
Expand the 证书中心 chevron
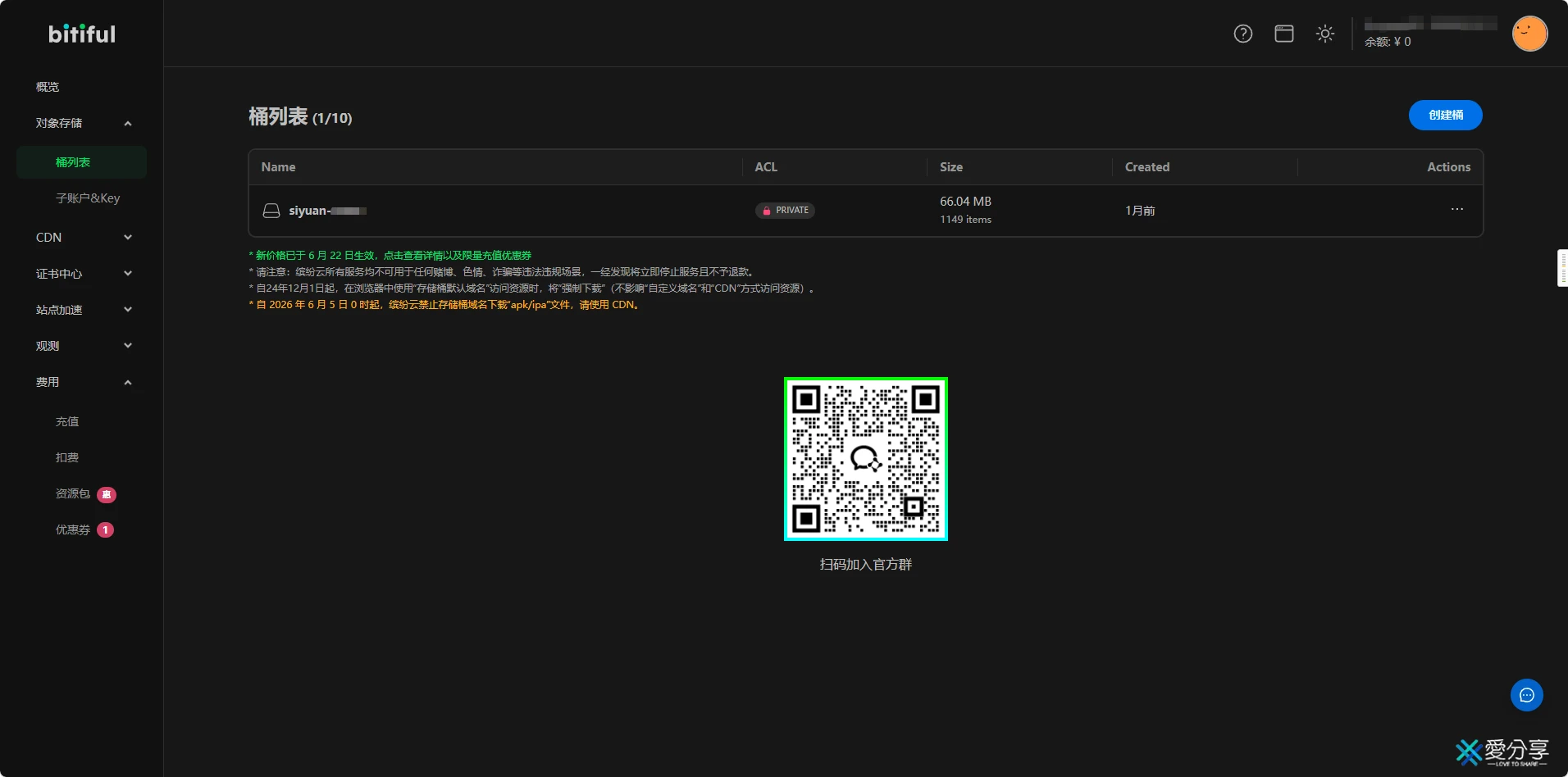pos(128,274)
